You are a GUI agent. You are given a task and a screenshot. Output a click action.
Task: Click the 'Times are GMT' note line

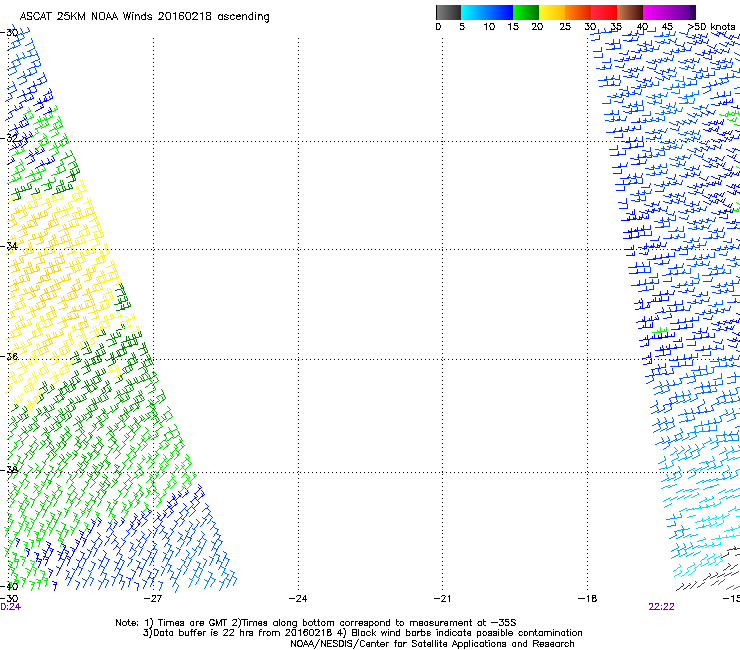click(x=316, y=623)
